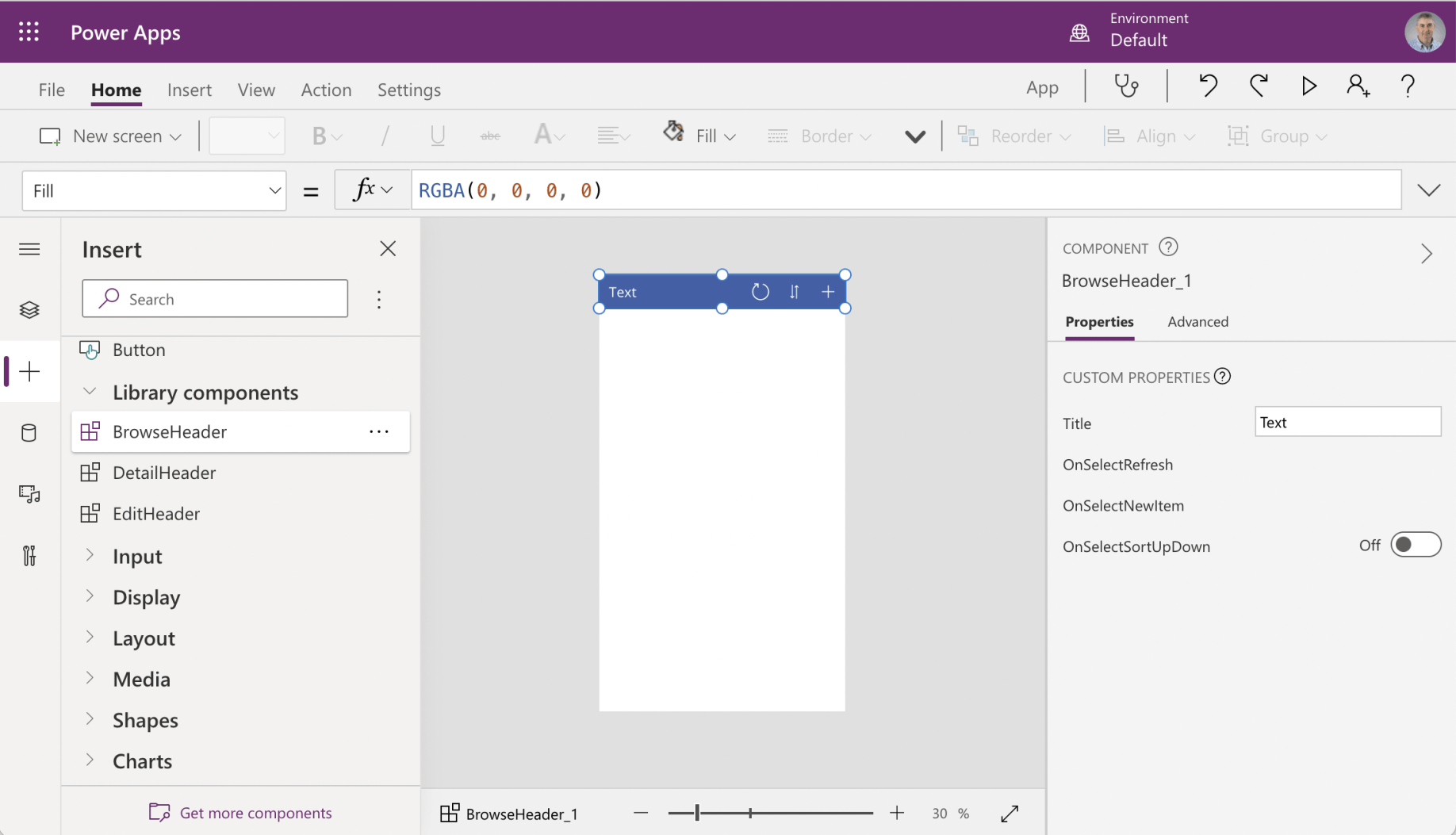Open the Insert menu tab
This screenshot has height=835, width=1456.
pos(190,90)
